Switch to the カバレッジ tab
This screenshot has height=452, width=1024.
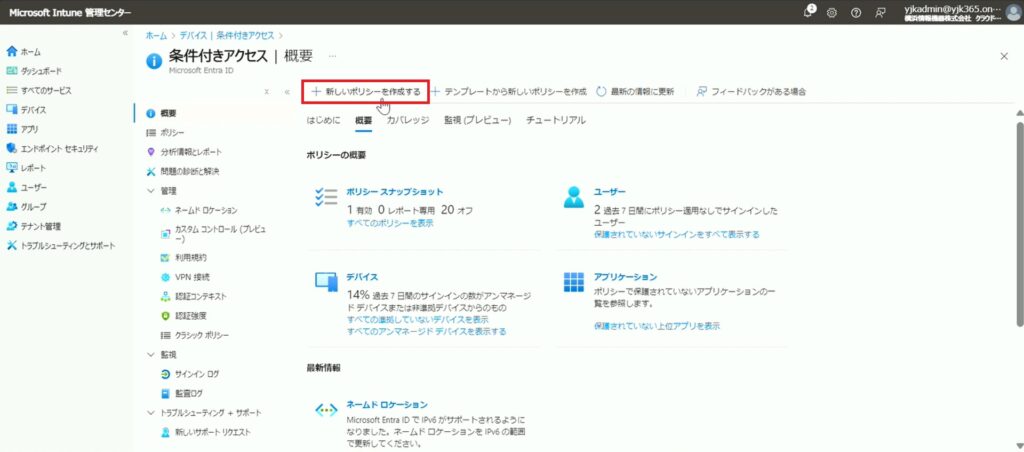(x=408, y=120)
